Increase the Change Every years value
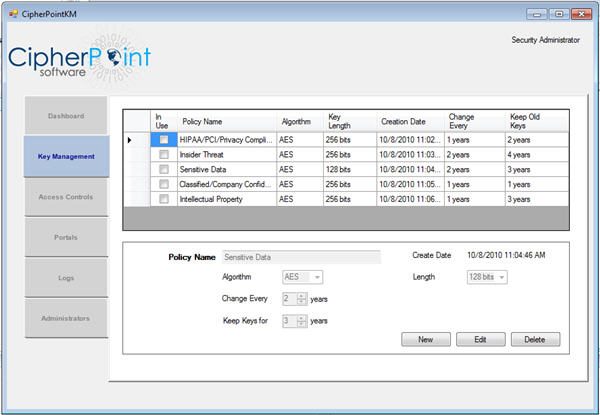This screenshot has width=600, height=415. click(x=302, y=296)
